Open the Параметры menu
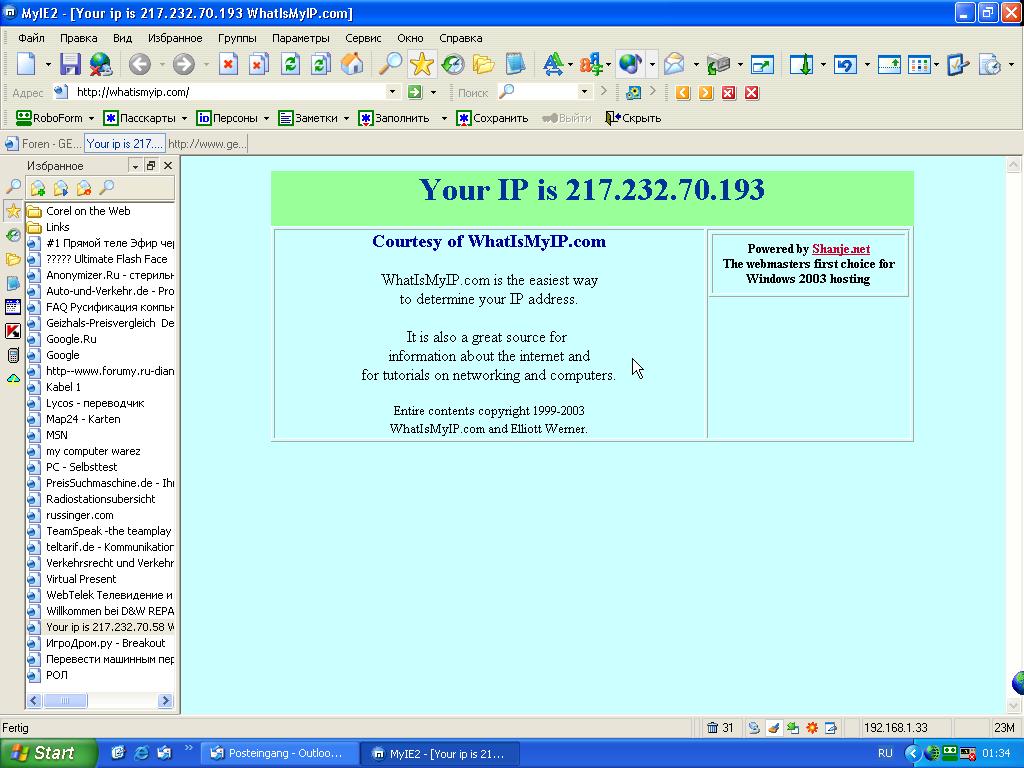 pyautogui.click(x=300, y=38)
